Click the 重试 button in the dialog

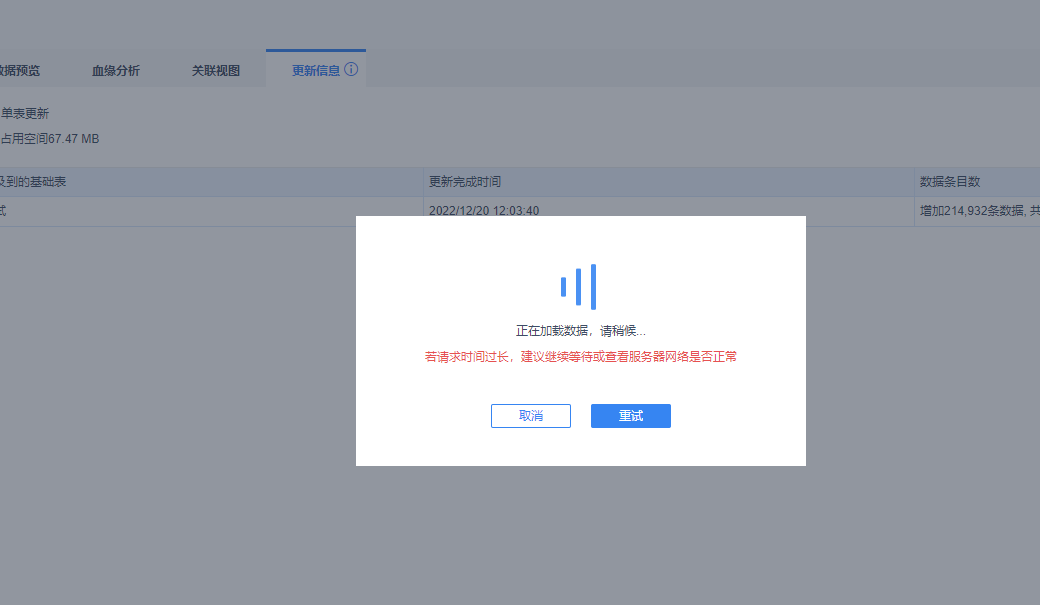[631, 416]
